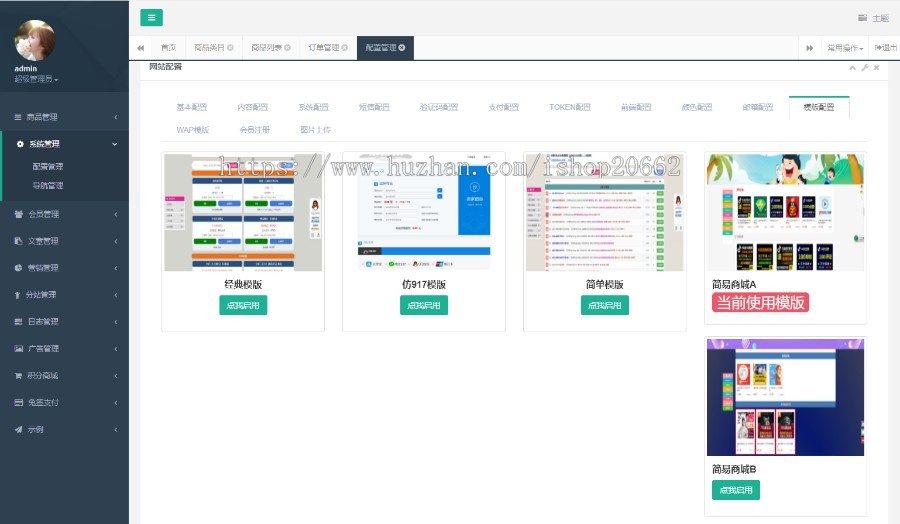Screen dimensions: 900x524
Task: Click the 日志管理 sidebar icon
Action: 18,322
